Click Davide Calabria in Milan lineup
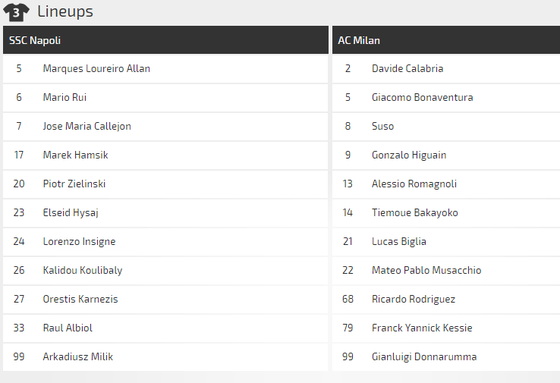Viewport: 560px width, 383px height. tap(407, 69)
